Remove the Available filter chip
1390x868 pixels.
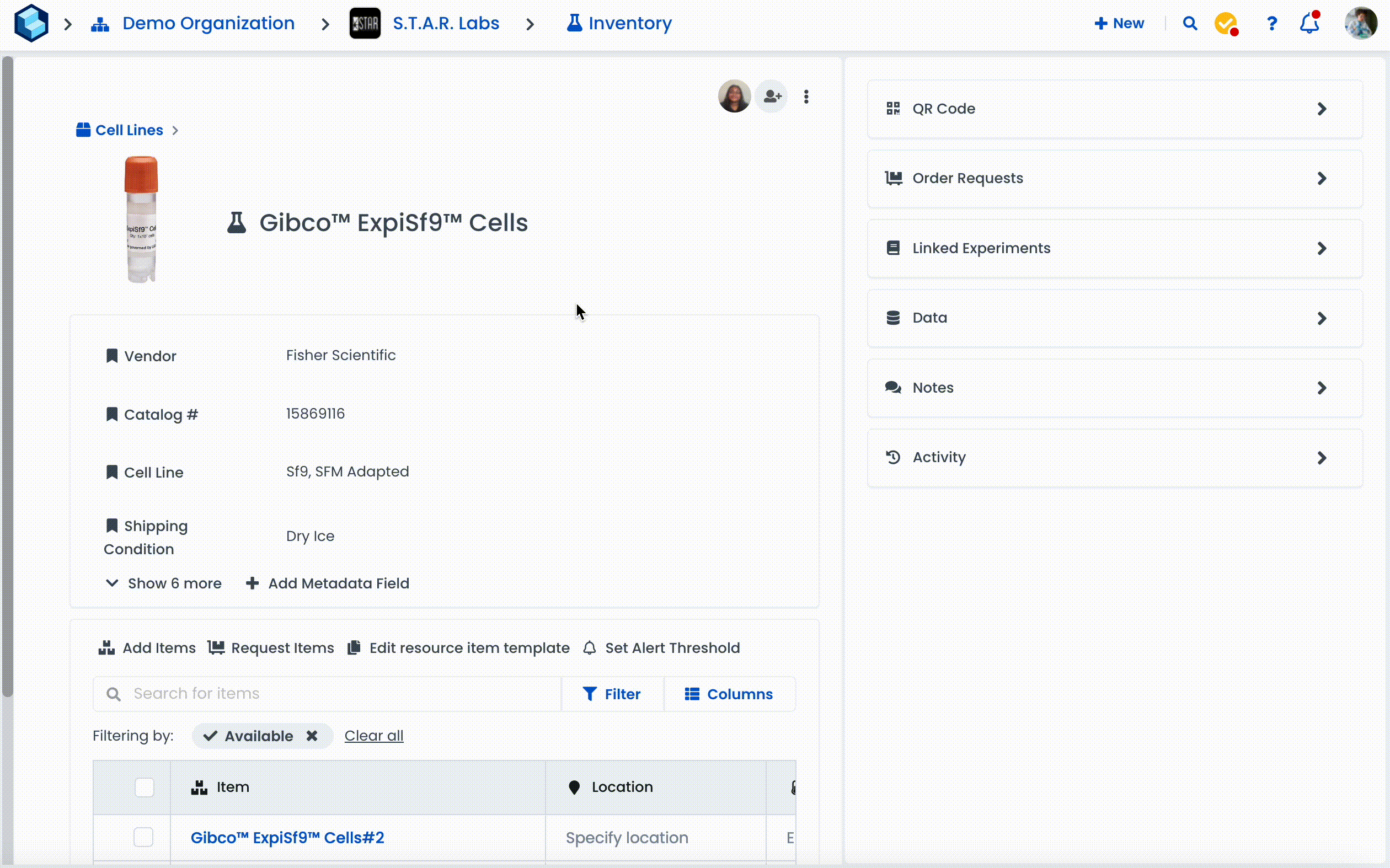(x=312, y=736)
